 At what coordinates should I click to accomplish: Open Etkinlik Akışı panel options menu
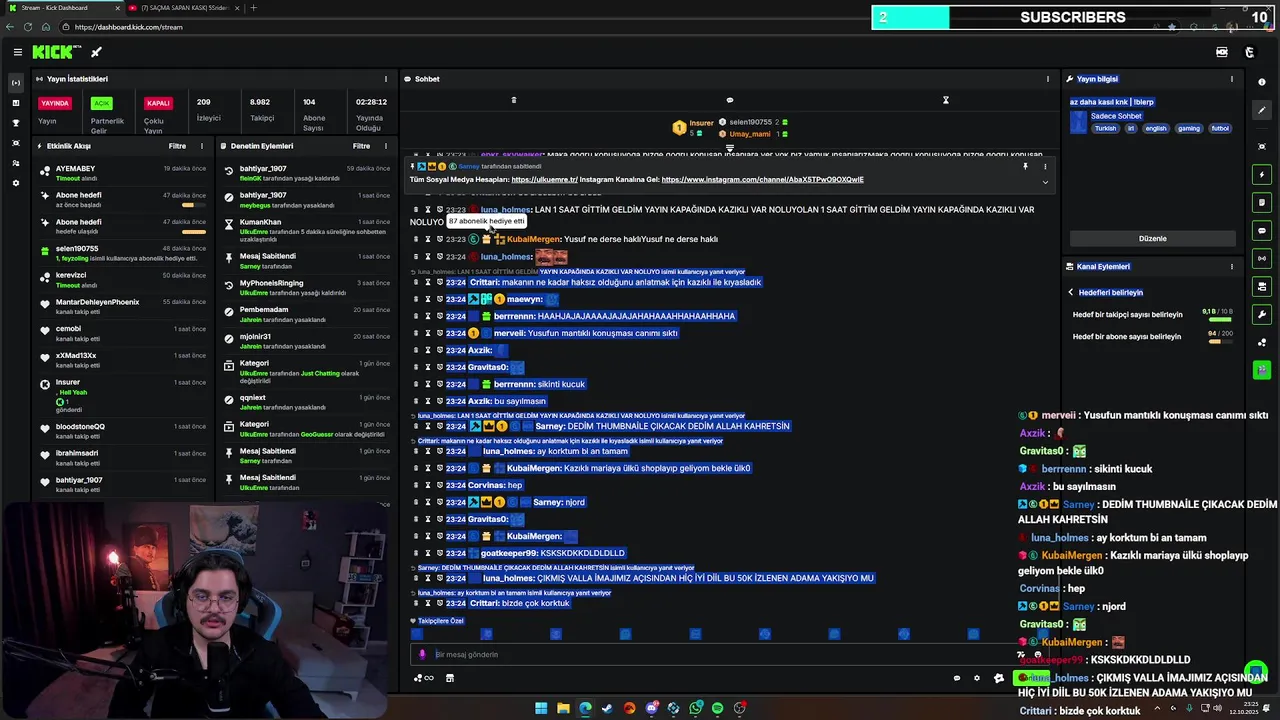click(202, 146)
